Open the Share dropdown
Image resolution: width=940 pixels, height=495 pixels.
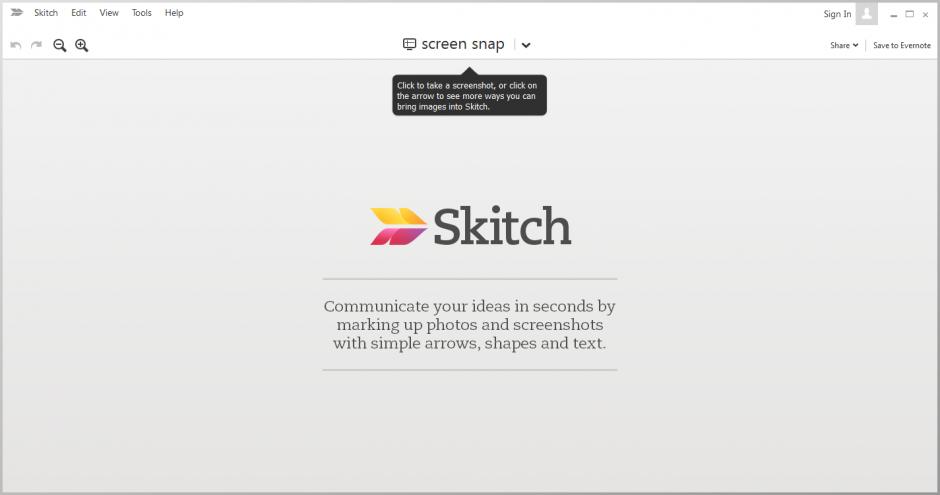click(844, 45)
